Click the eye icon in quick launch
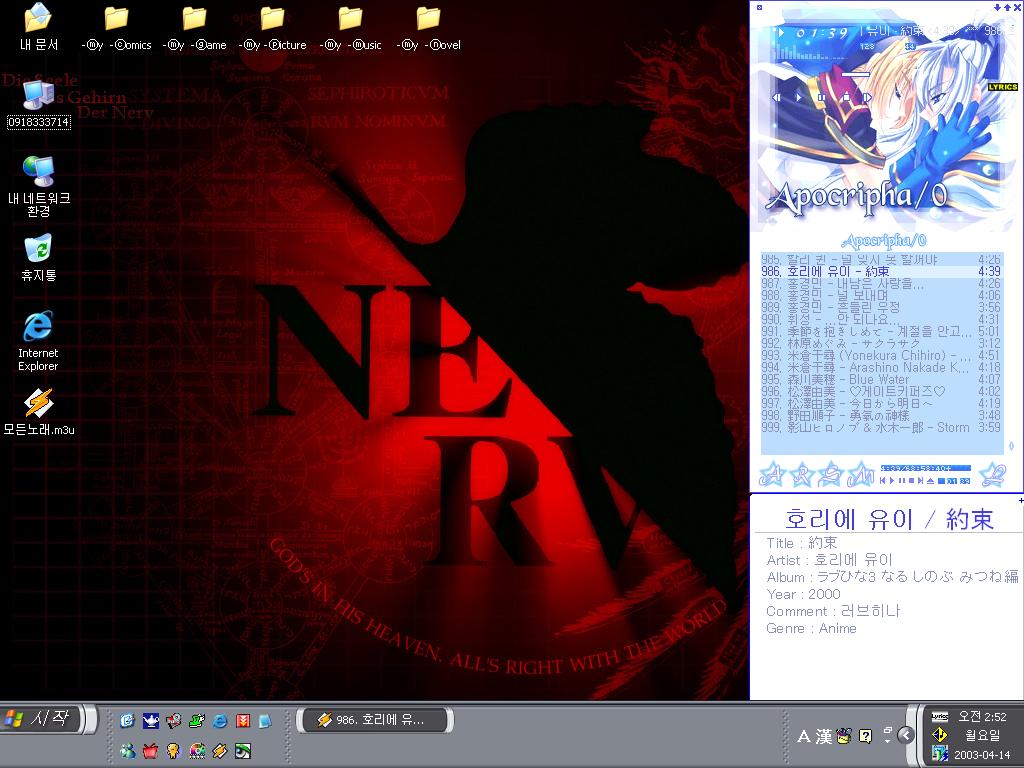 click(243, 750)
